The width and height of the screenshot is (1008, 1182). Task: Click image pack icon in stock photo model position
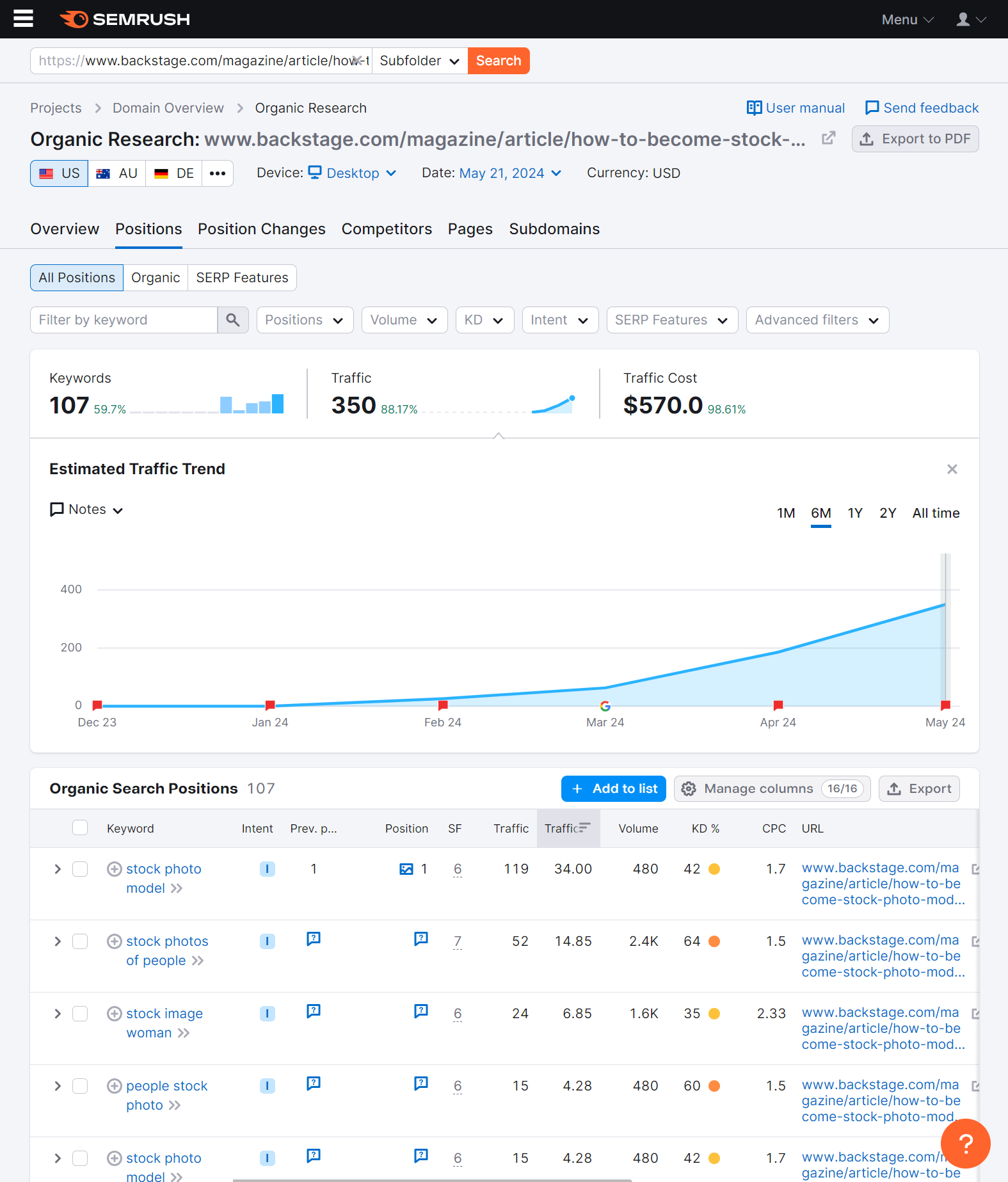pos(406,869)
